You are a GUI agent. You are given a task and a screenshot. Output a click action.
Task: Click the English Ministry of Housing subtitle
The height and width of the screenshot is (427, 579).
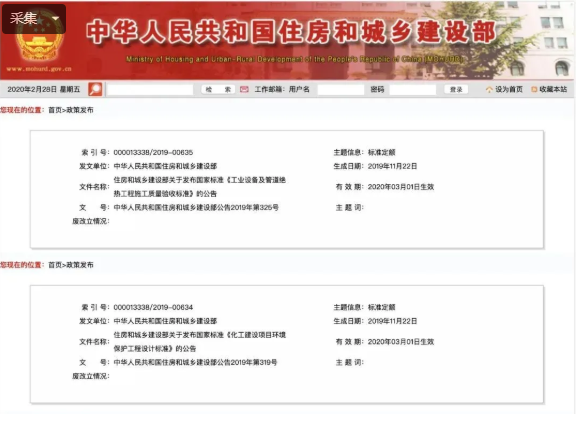(x=294, y=59)
